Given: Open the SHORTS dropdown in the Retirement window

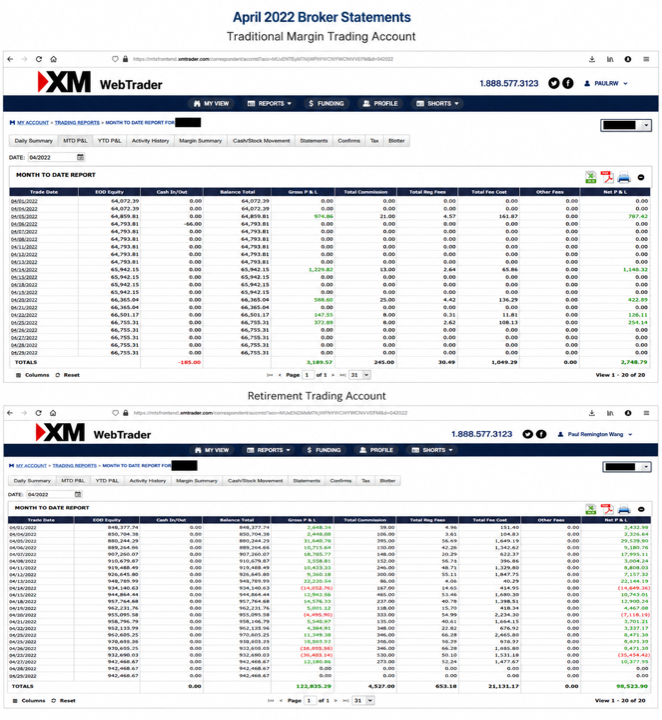Looking at the screenshot, I should coord(432,450).
